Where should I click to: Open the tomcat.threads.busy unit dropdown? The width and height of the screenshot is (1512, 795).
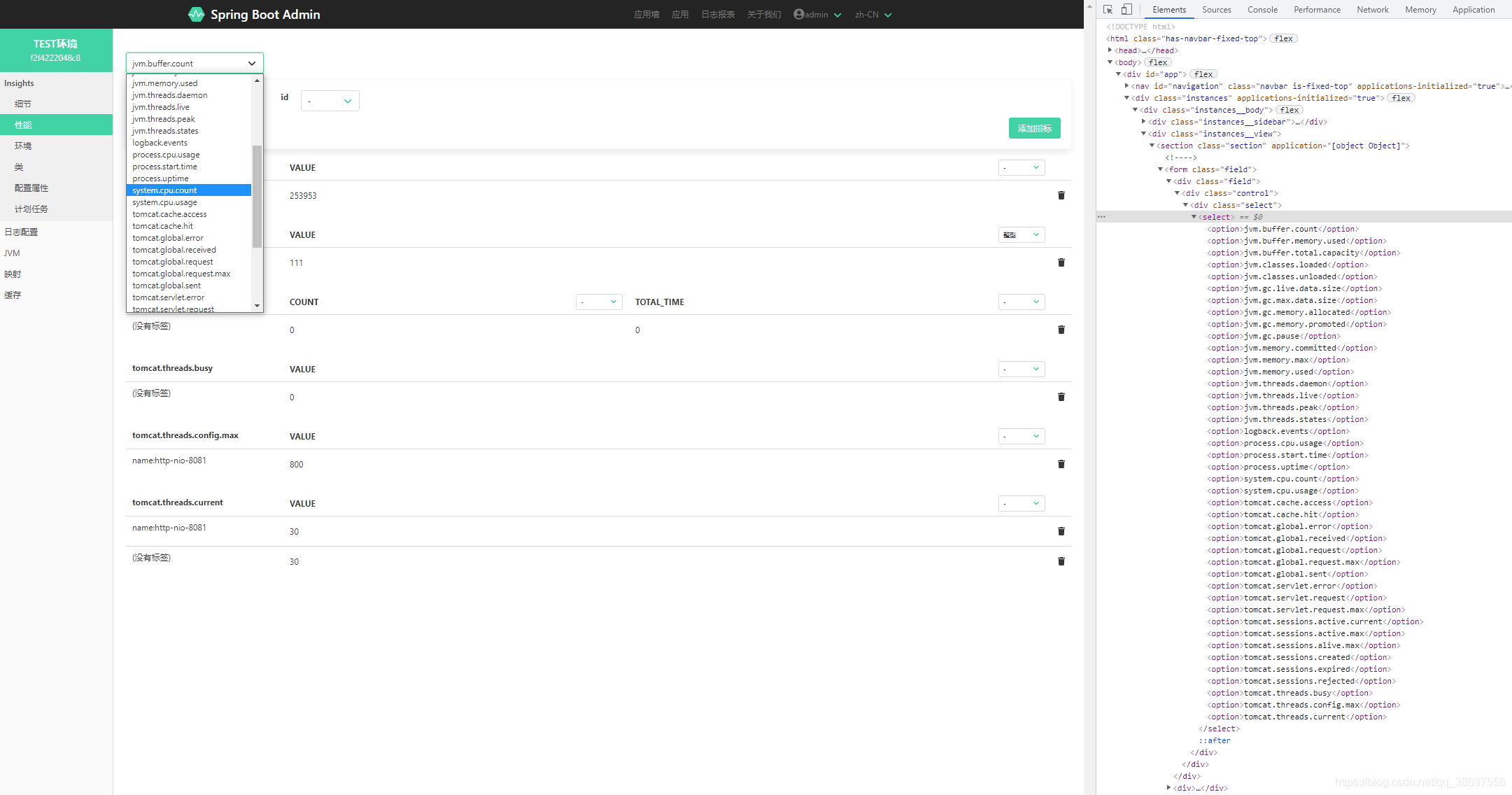1022,369
